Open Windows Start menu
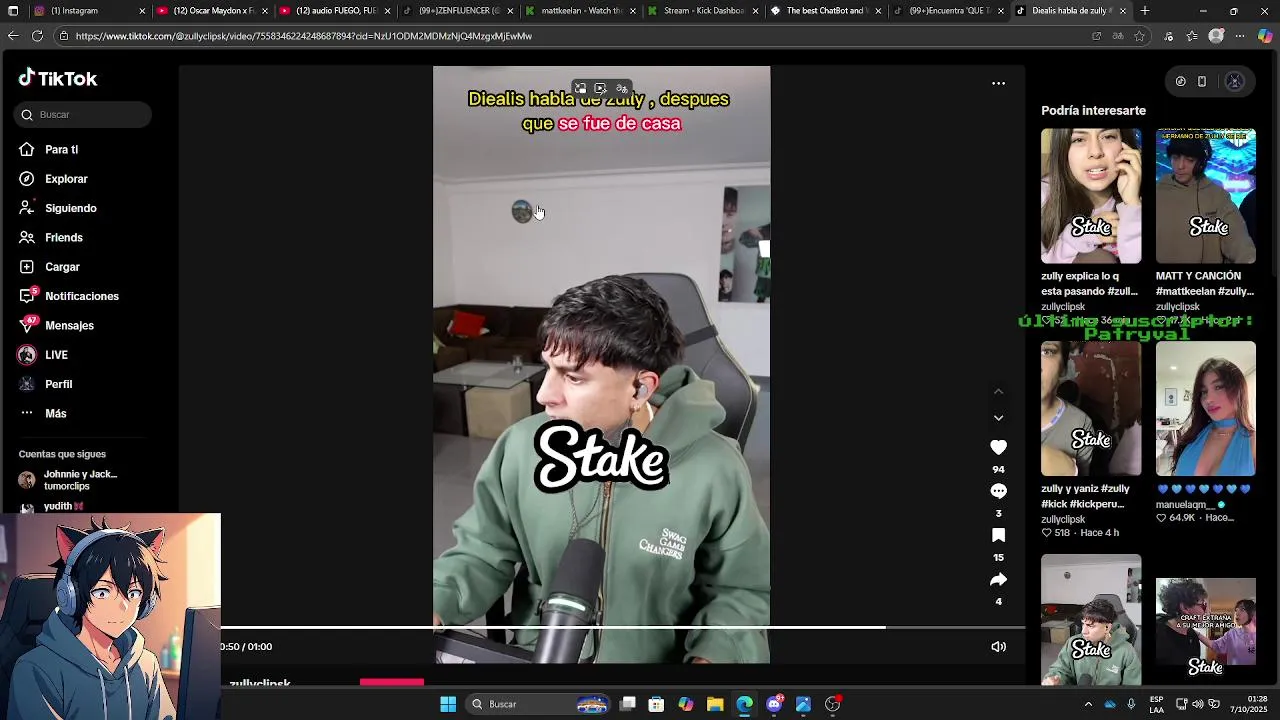The height and width of the screenshot is (720, 1280). [448, 704]
